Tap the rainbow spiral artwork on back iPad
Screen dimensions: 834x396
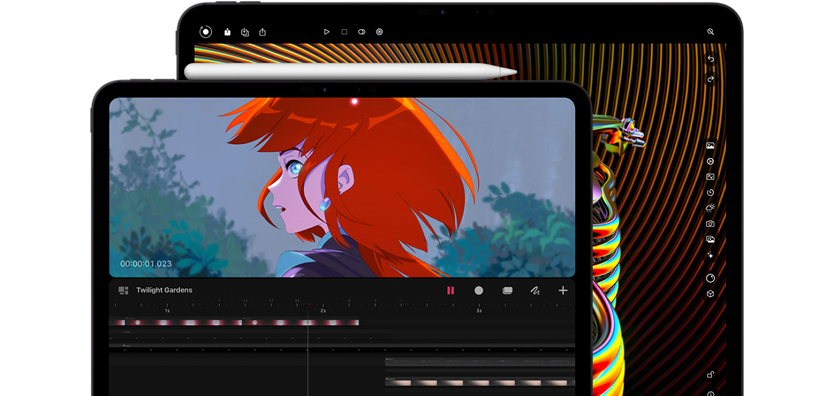coord(660,213)
